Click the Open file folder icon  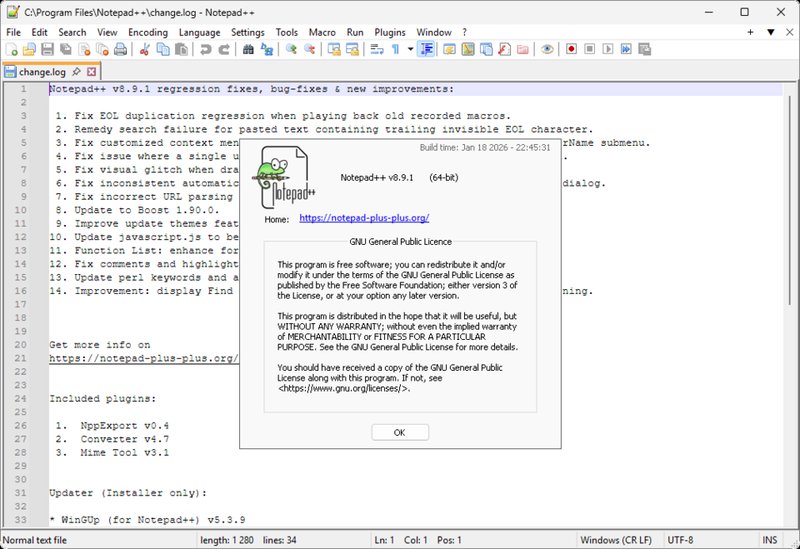(29, 49)
